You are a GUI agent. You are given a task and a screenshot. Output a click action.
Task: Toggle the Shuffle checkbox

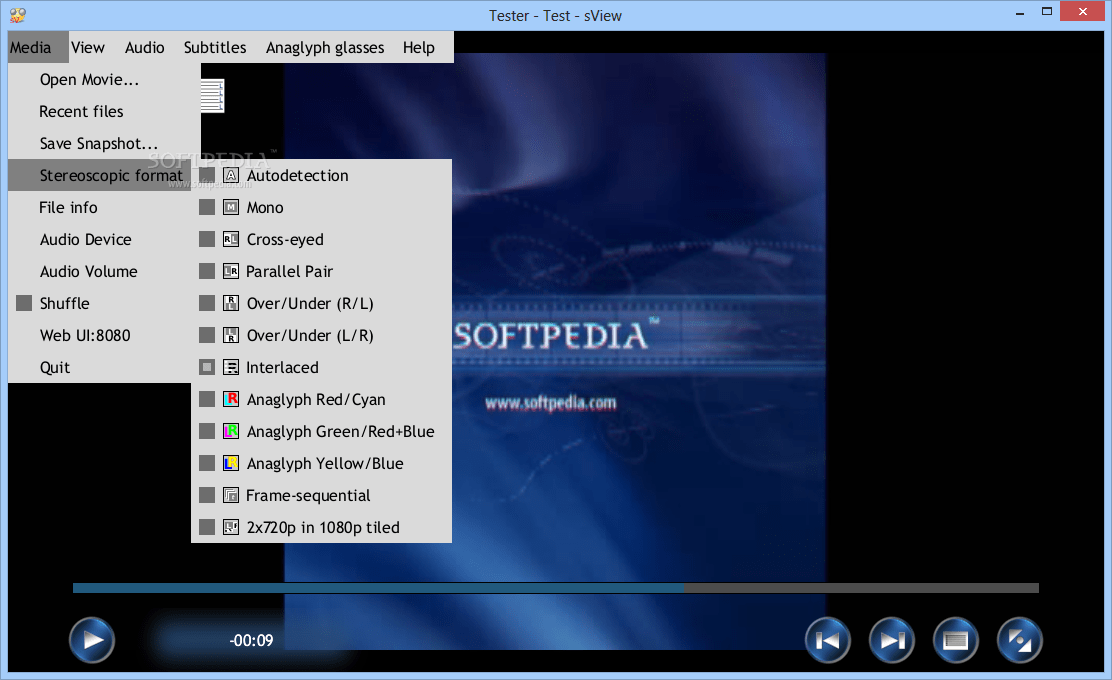coord(24,303)
